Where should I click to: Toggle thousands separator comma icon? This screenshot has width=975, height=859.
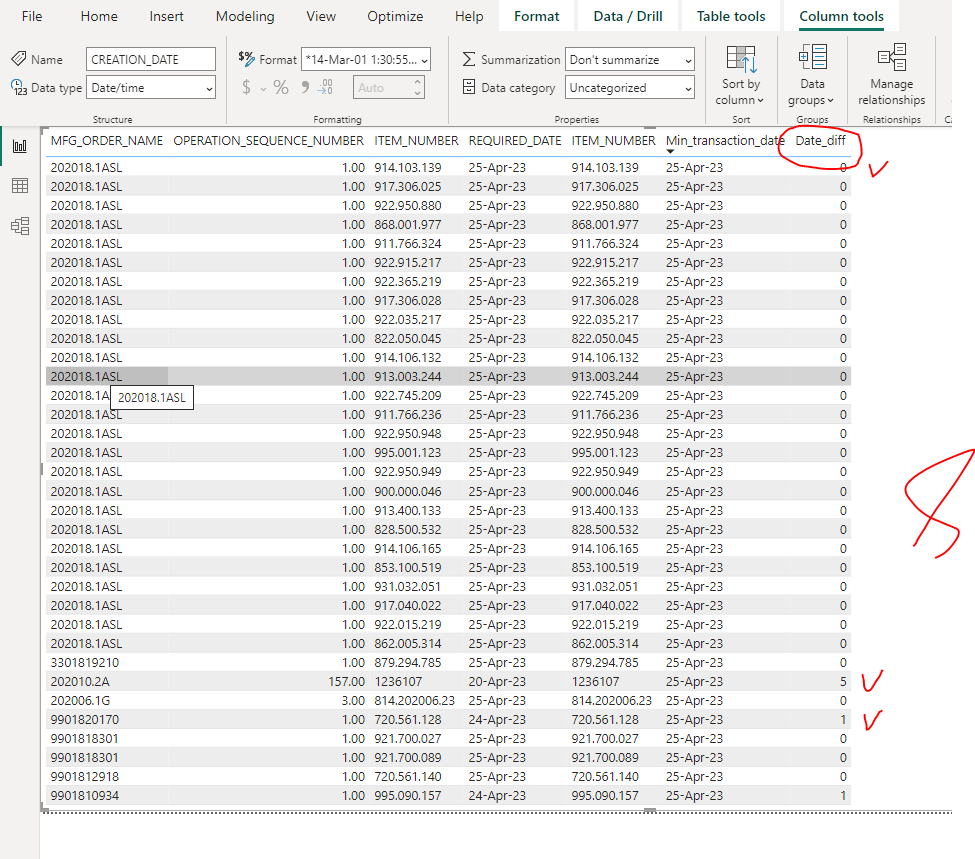[305, 87]
